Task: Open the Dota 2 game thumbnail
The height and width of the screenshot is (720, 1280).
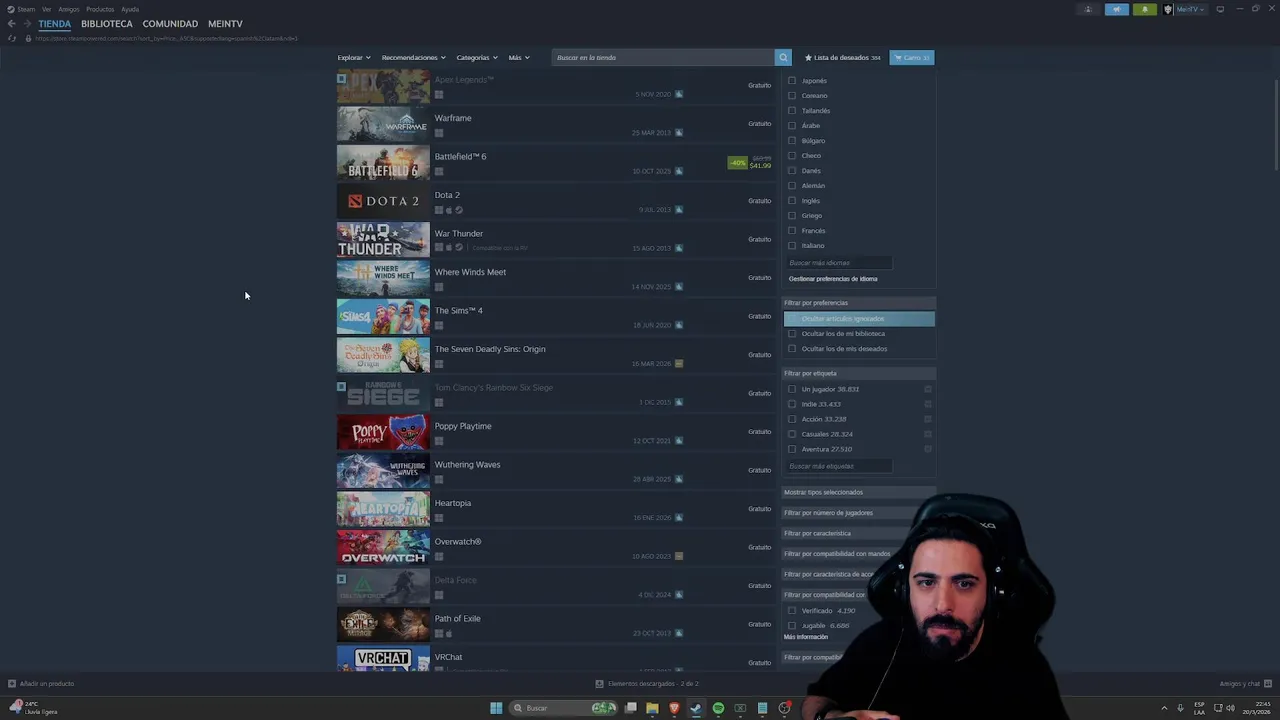Action: (383, 201)
